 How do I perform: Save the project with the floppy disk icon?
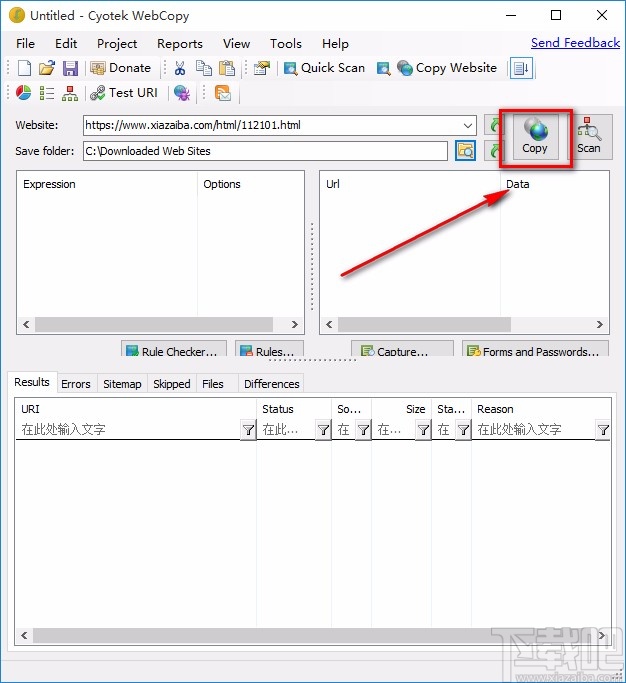[70, 68]
